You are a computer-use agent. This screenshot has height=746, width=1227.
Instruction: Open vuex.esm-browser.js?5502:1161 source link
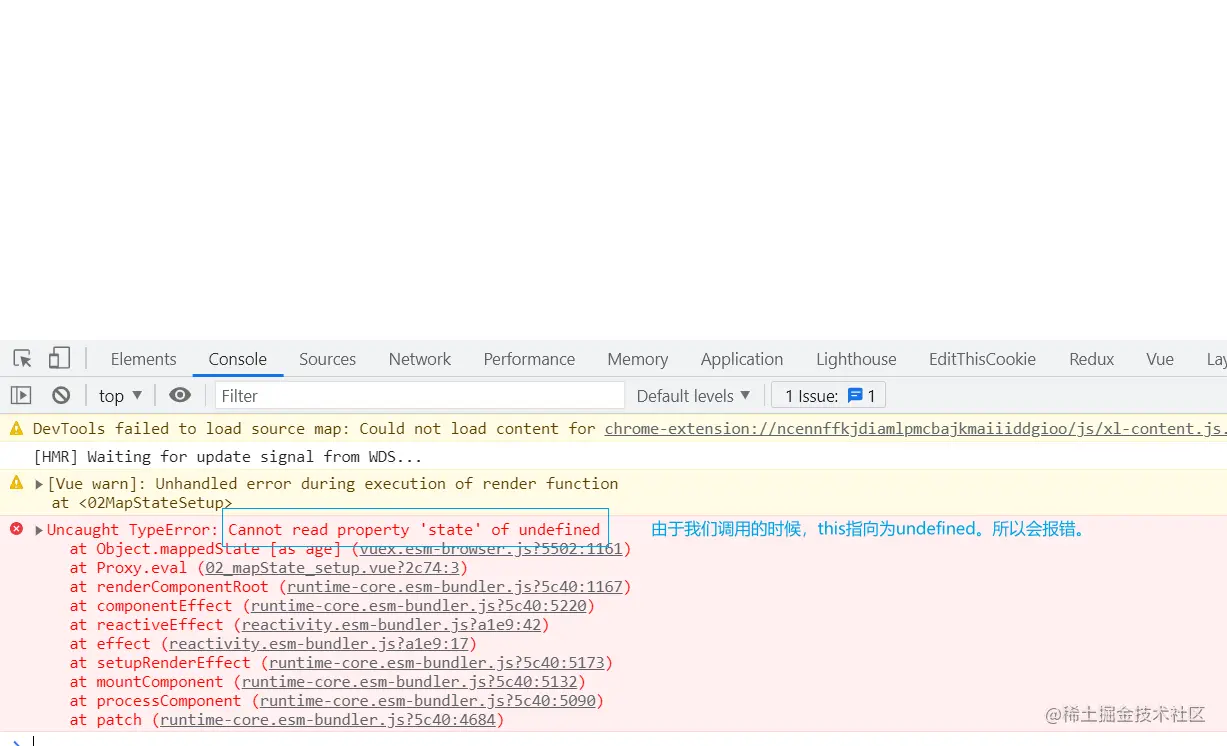click(491, 548)
